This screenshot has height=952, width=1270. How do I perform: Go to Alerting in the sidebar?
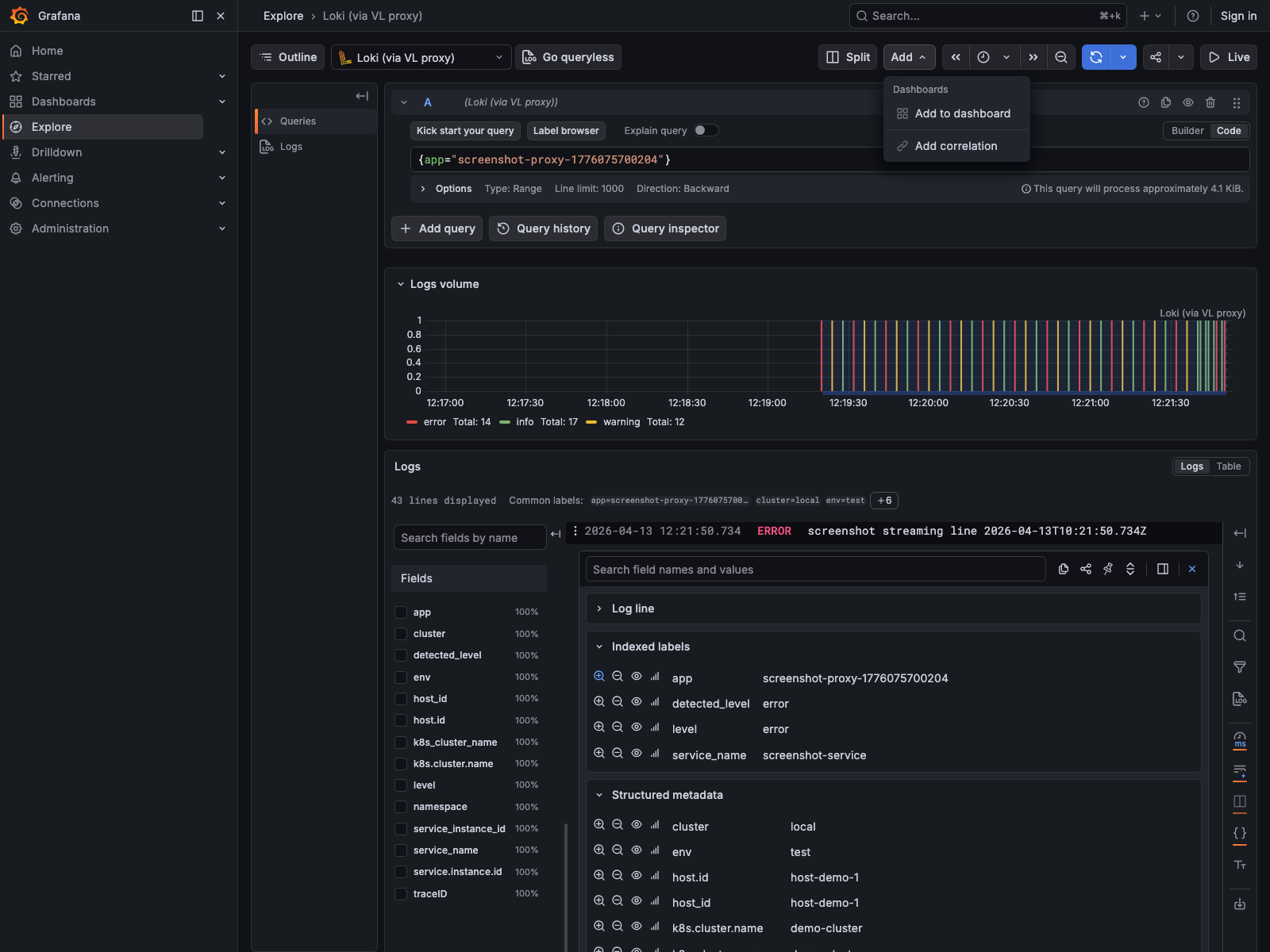(52, 178)
